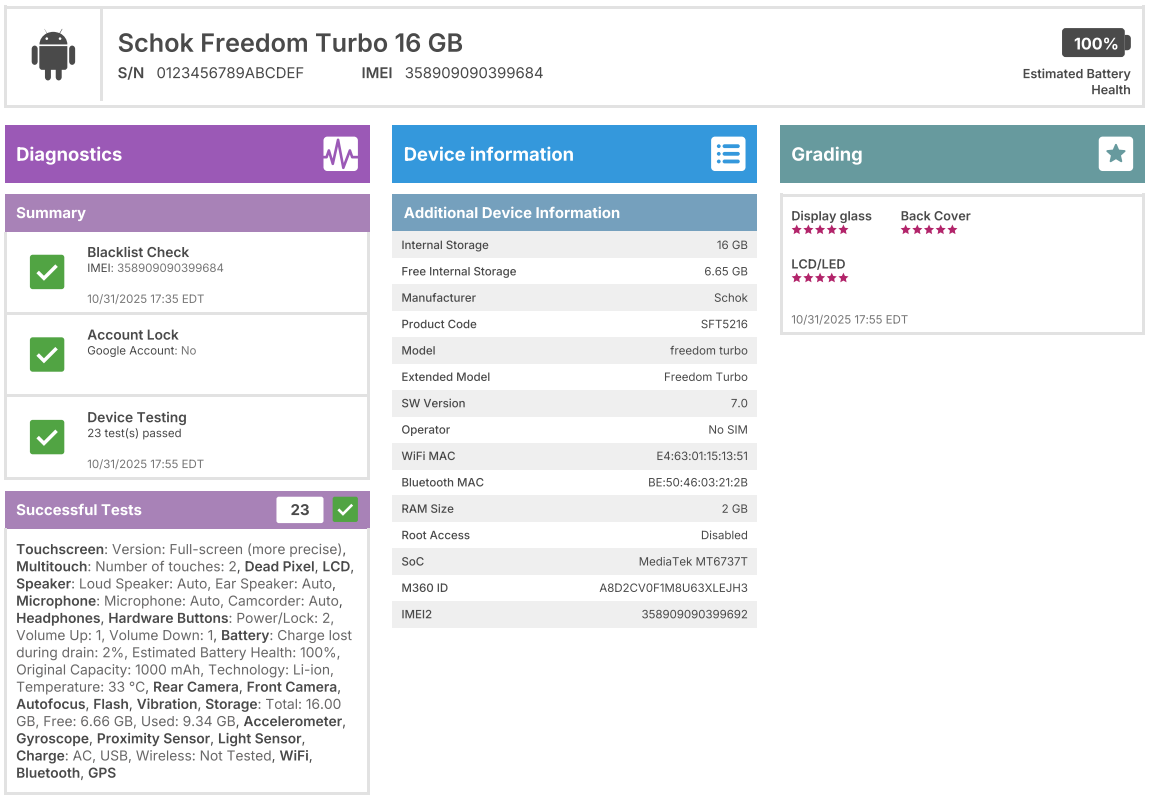The width and height of the screenshot is (1155, 808).
Task: Click the 100% battery health badge
Action: tap(1096, 43)
